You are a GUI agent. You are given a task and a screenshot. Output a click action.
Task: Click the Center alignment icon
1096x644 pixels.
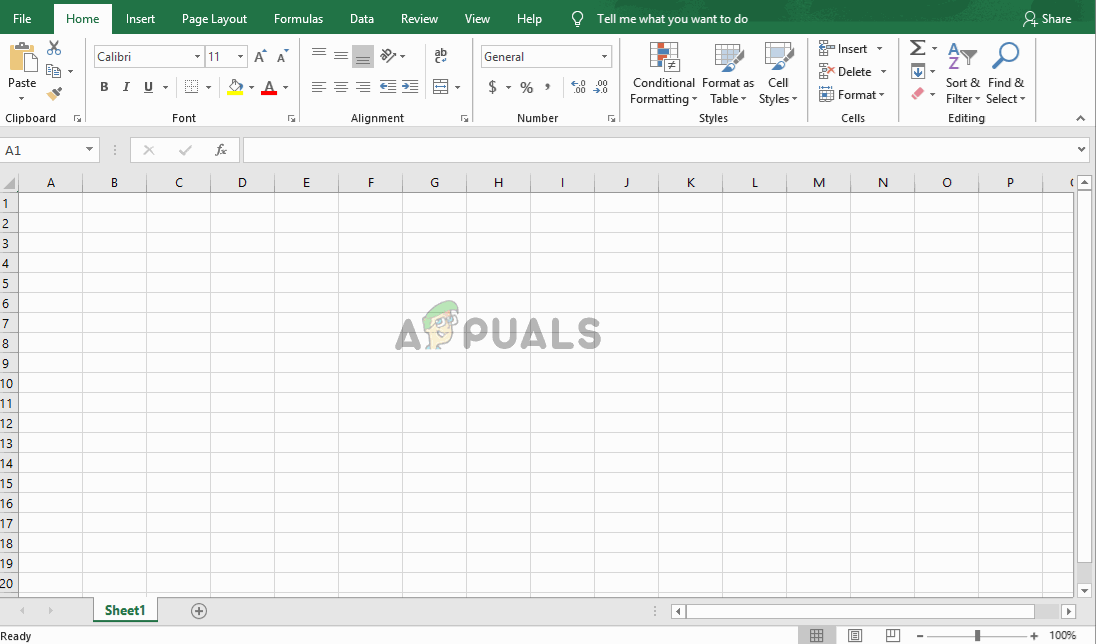[340, 88]
